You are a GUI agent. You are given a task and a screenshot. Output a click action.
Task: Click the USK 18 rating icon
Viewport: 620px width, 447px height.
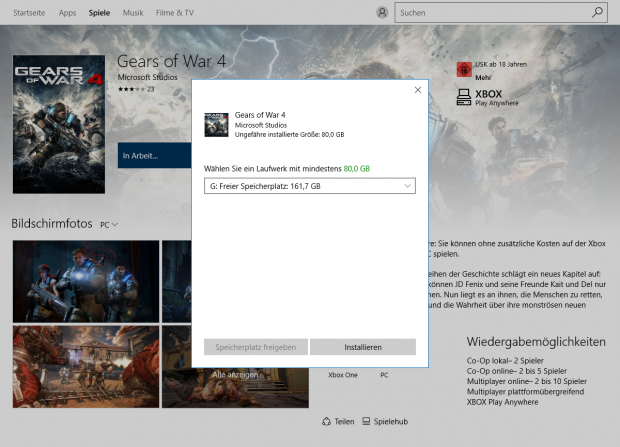pos(464,70)
